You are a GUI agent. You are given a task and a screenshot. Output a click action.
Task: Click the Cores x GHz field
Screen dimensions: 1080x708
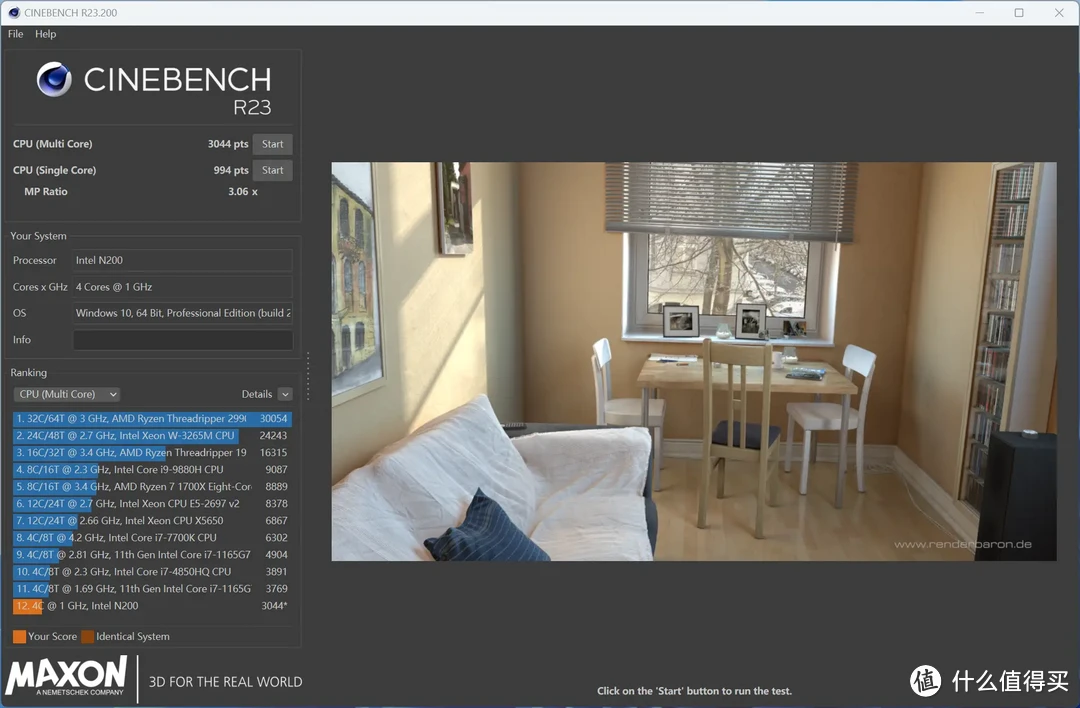183,287
